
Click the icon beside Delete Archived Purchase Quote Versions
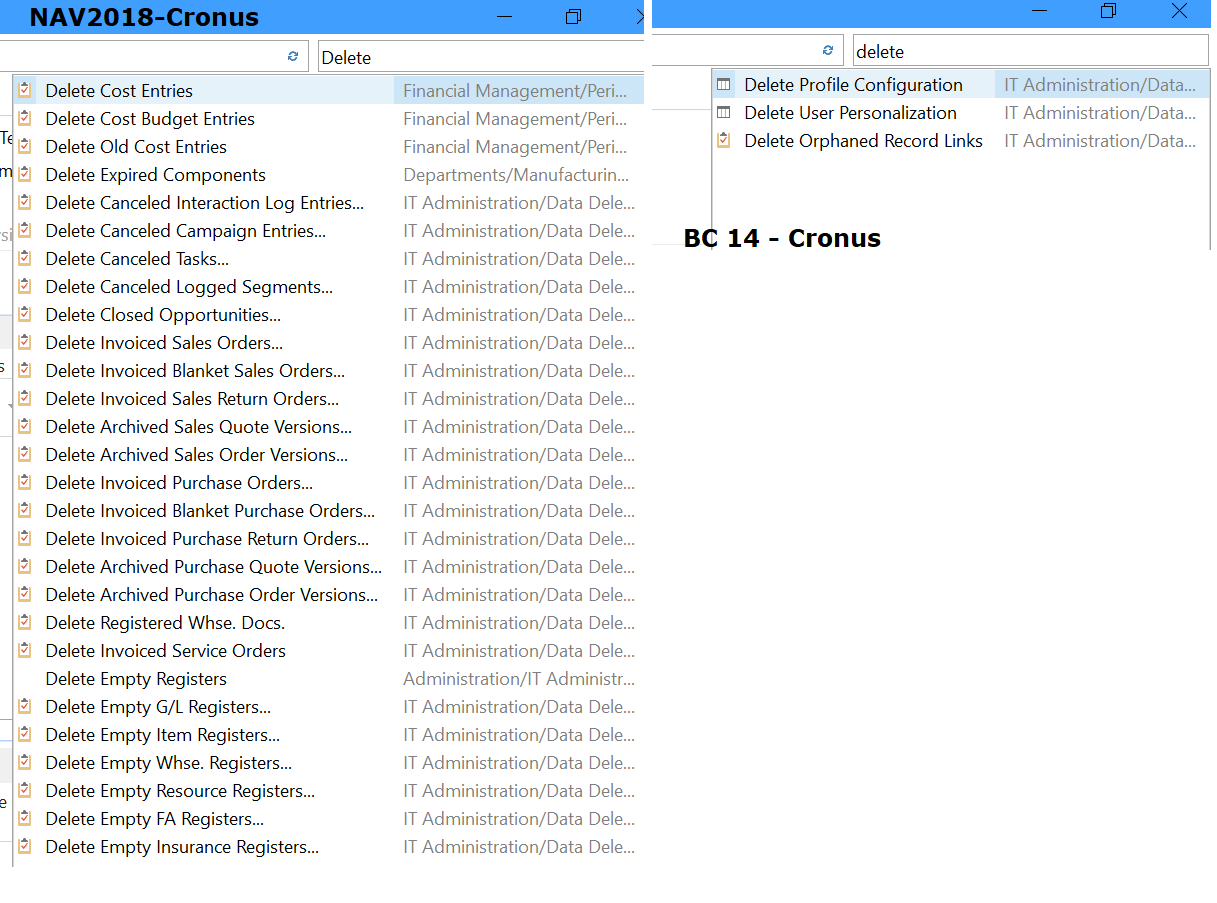25,566
